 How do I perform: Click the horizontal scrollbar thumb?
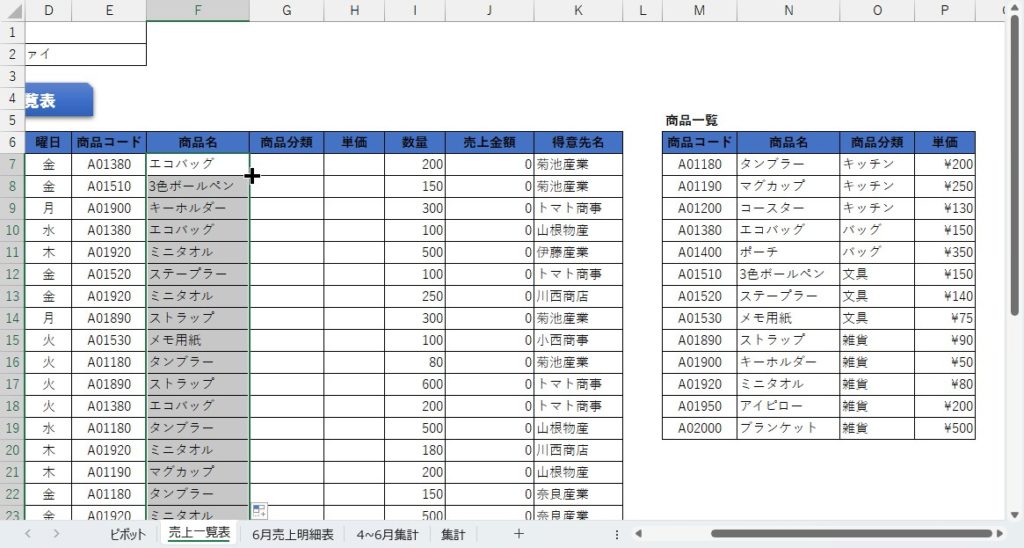point(850,534)
